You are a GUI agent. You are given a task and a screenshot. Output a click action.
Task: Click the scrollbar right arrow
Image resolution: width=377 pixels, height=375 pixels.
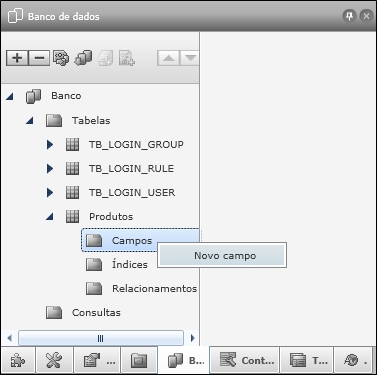click(x=192, y=338)
